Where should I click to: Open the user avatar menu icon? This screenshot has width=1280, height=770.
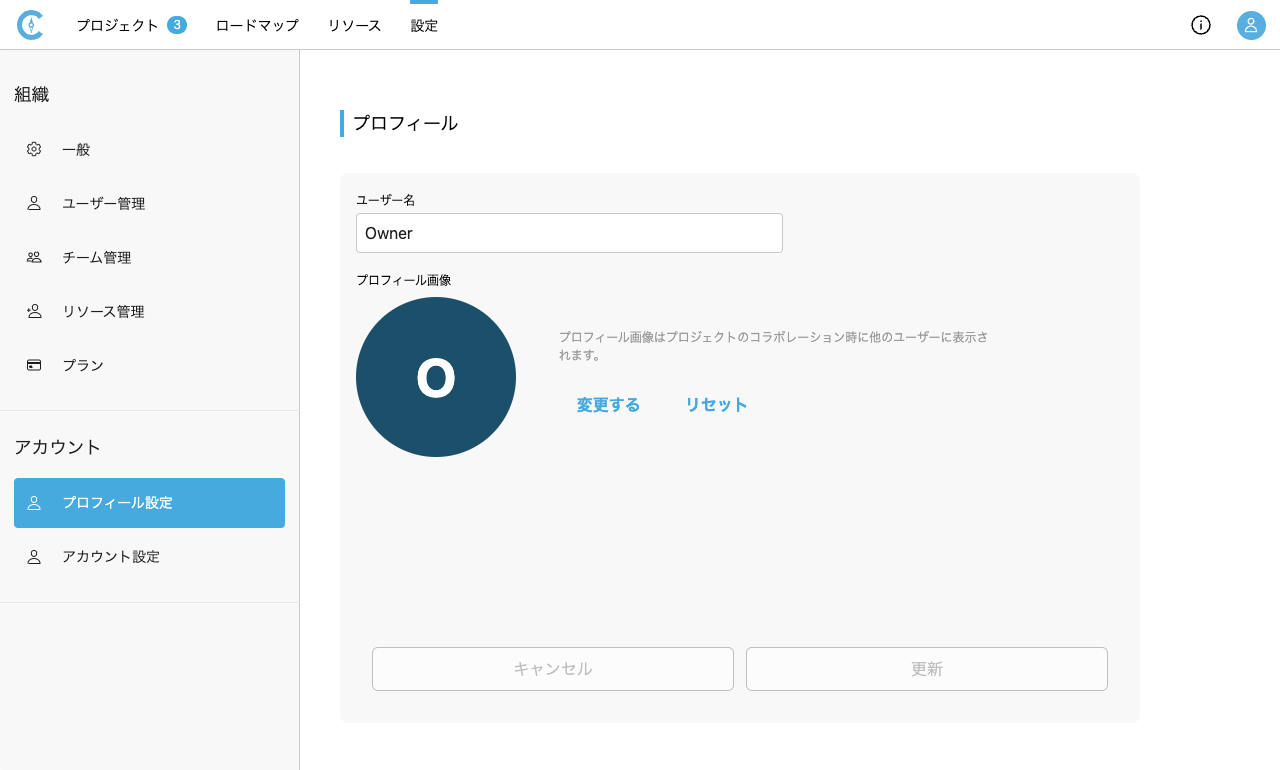[1251, 25]
